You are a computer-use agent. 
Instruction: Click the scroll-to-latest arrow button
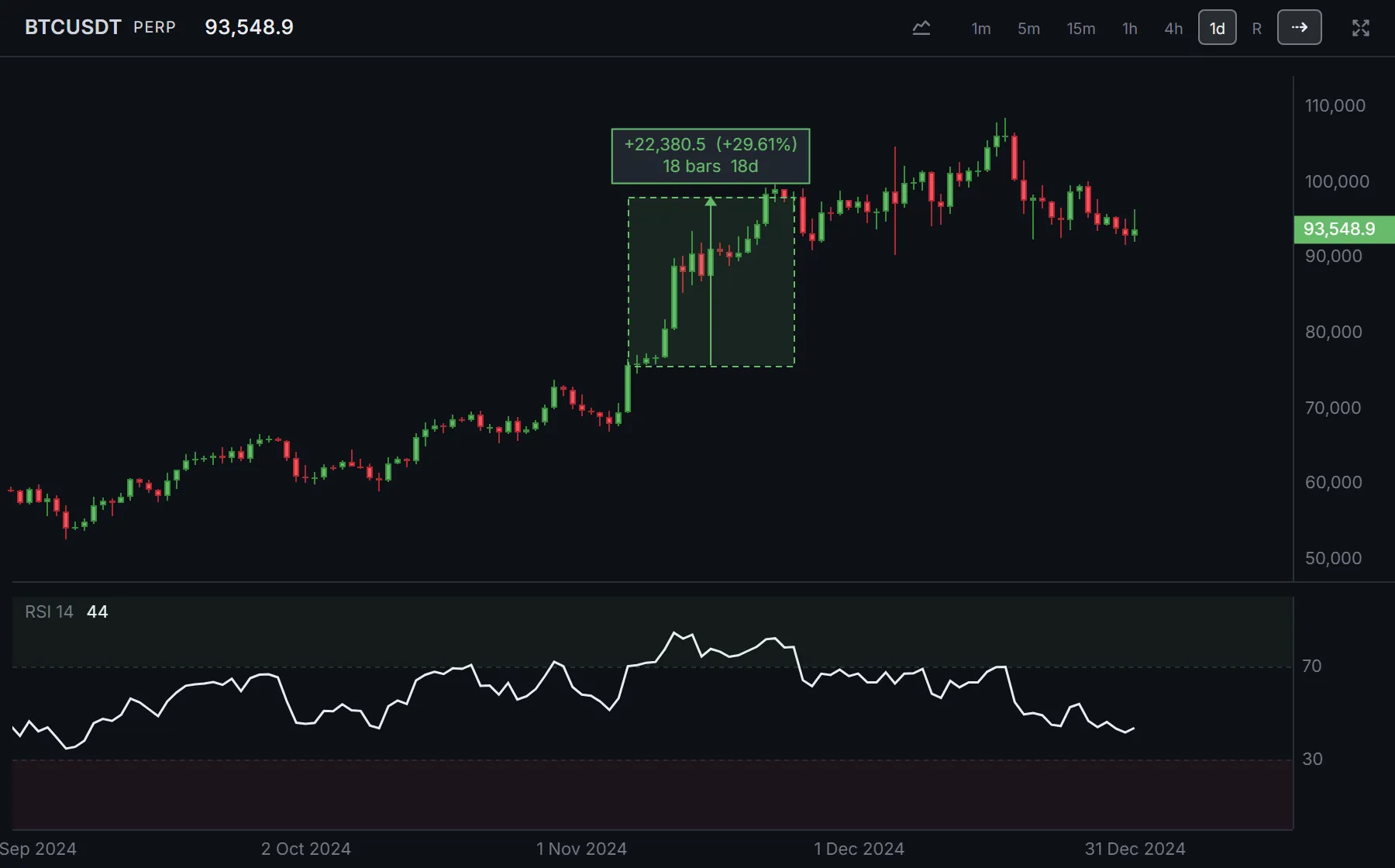click(1300, 28)
